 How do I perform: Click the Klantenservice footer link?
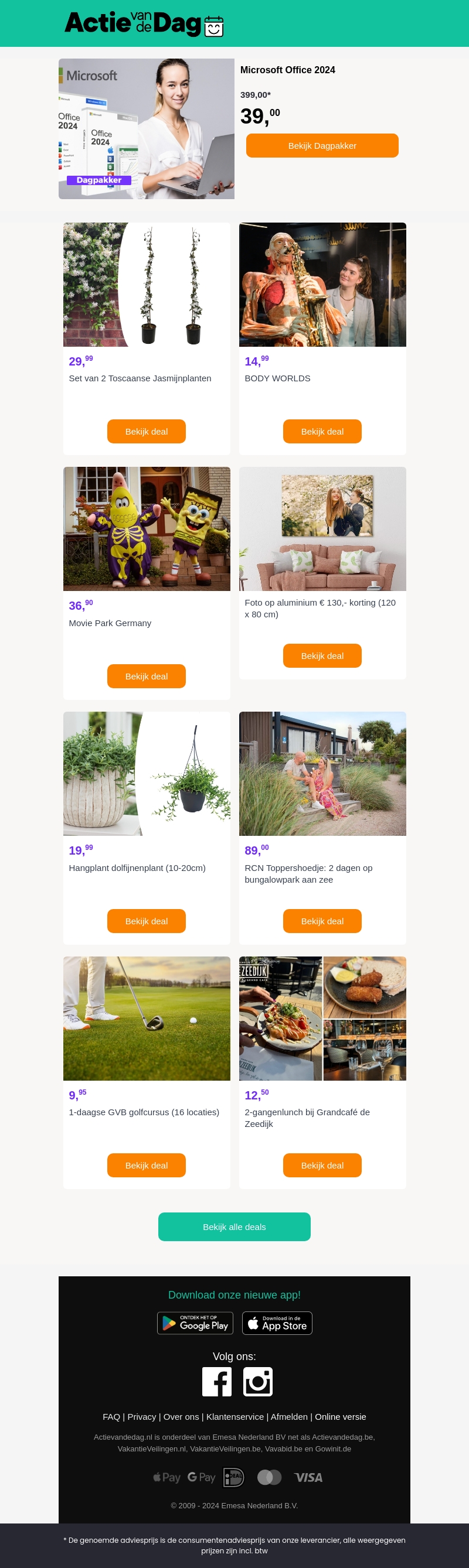pos(235,1416)
